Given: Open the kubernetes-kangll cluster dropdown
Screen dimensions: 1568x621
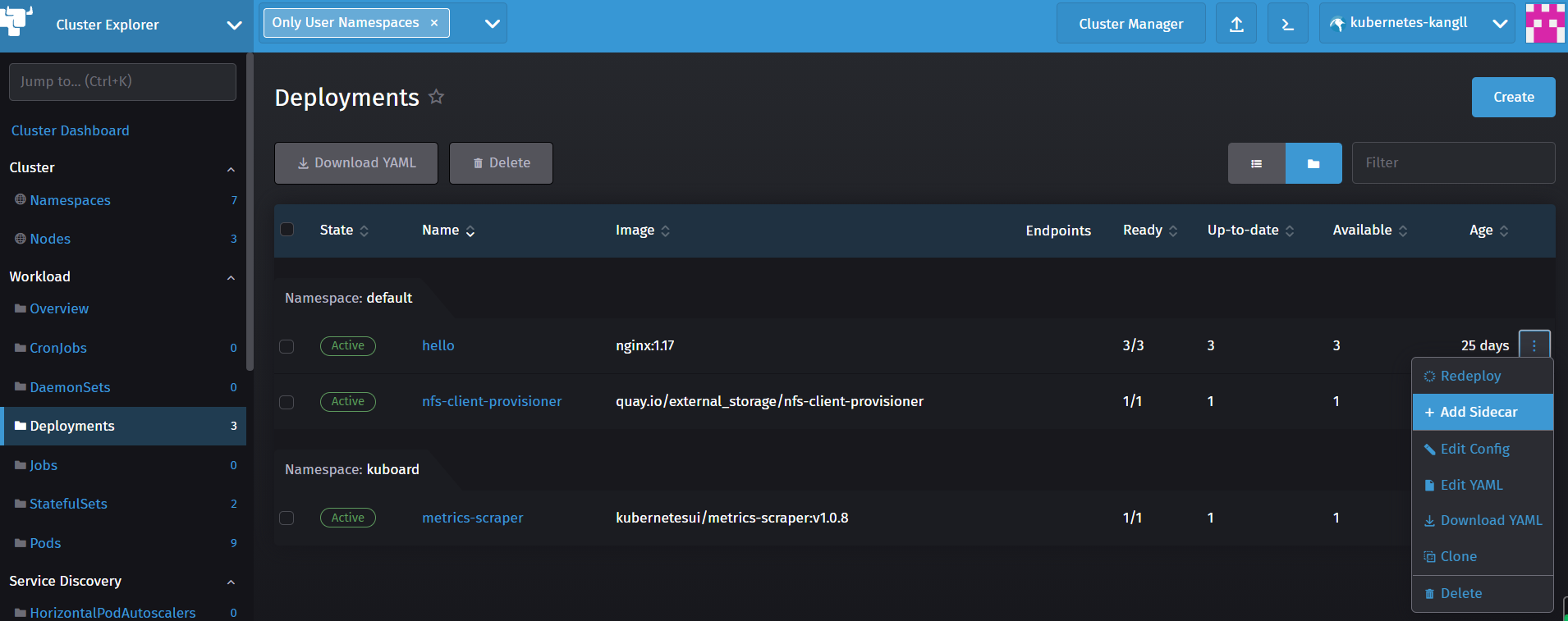Looking at the screenshot, I should pyautogui.click(x=1418, y=24).
